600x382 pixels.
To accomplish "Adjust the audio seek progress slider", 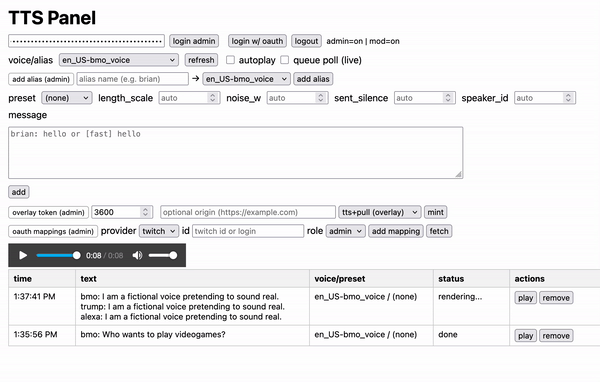I will [59, 255].
